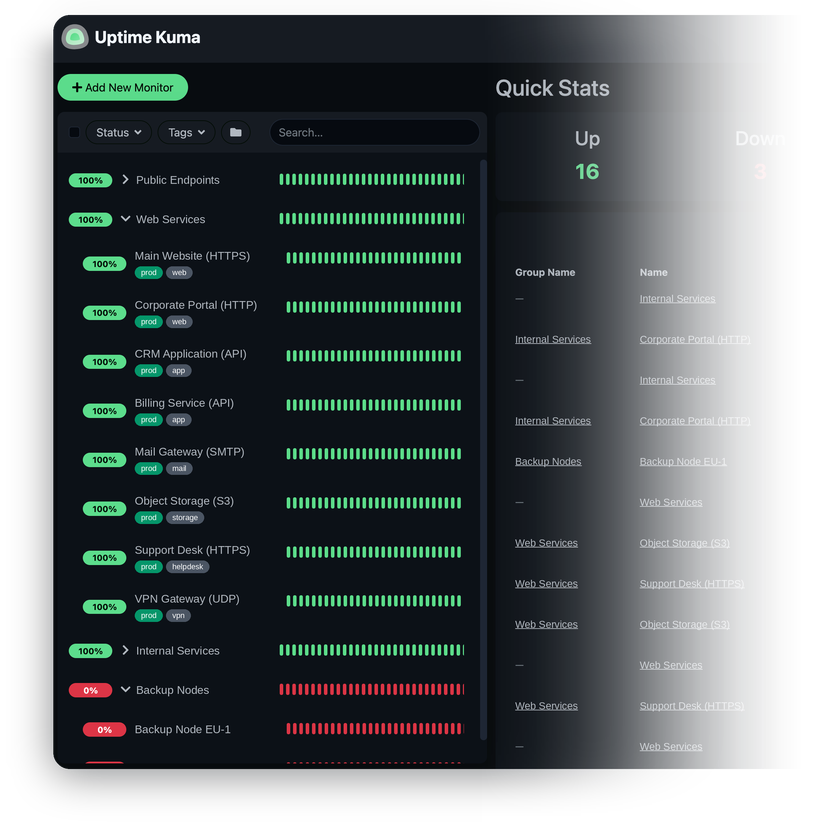Click web tag under Corporate Portal (HTTP)
Viewport: 840px width, 836px height.
coord(179,322)
